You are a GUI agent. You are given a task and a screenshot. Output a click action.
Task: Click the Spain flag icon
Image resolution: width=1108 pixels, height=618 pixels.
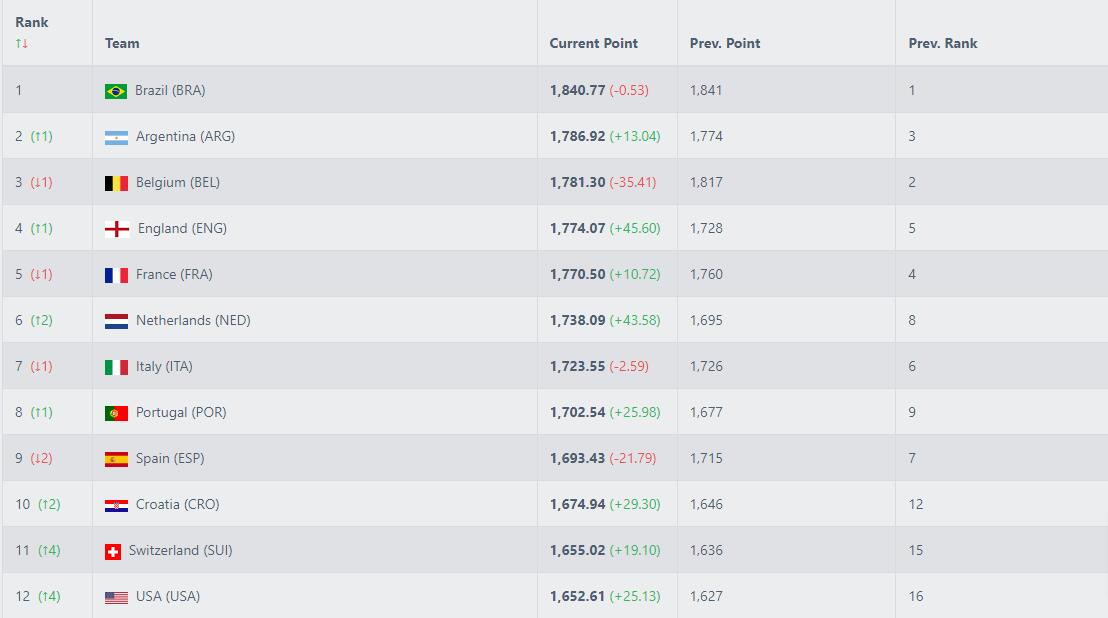pyautogui.click(x=116, y=459)
